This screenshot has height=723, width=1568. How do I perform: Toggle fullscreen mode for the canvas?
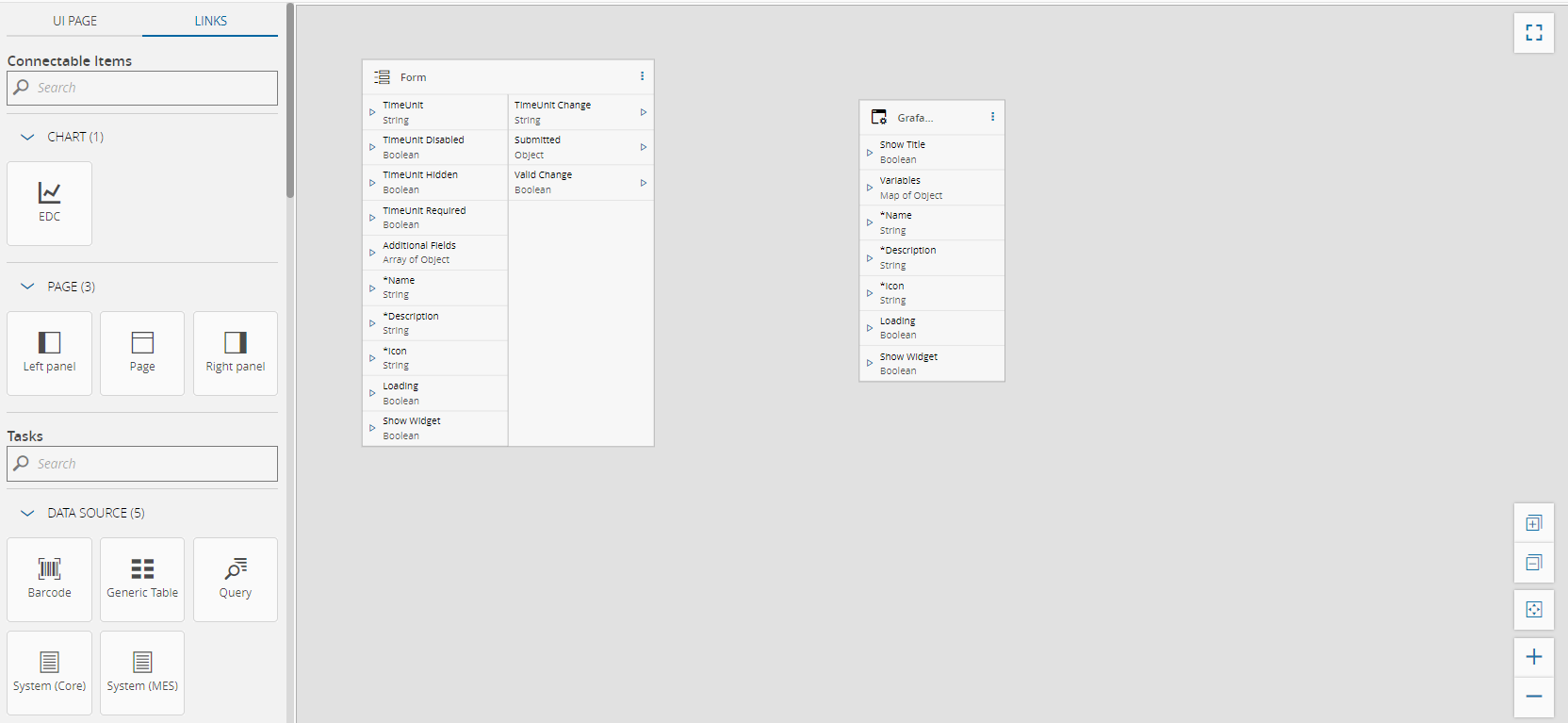(x=1533, y=33)
